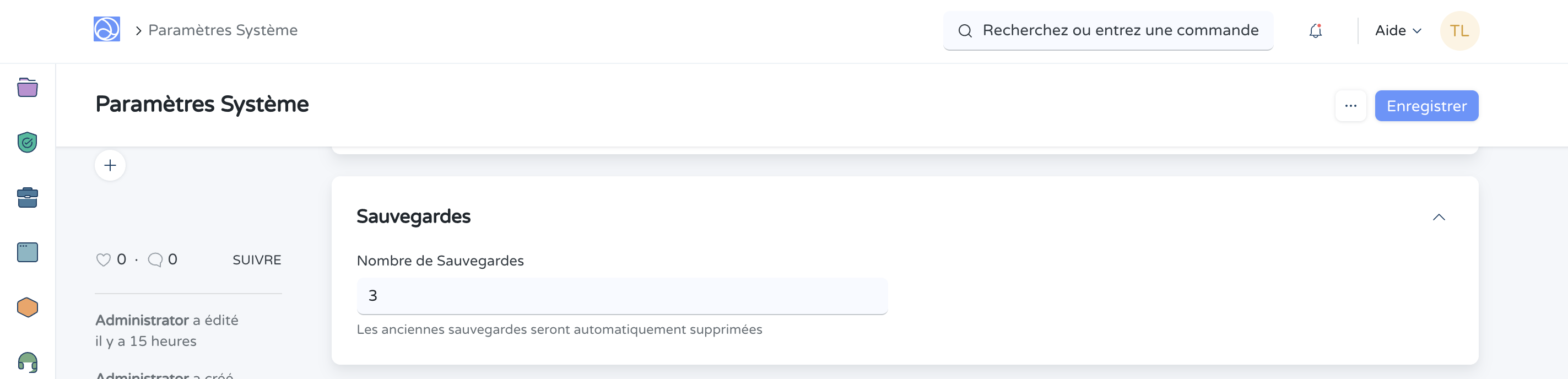Select the headset support workspace icon

pos(28,361)
